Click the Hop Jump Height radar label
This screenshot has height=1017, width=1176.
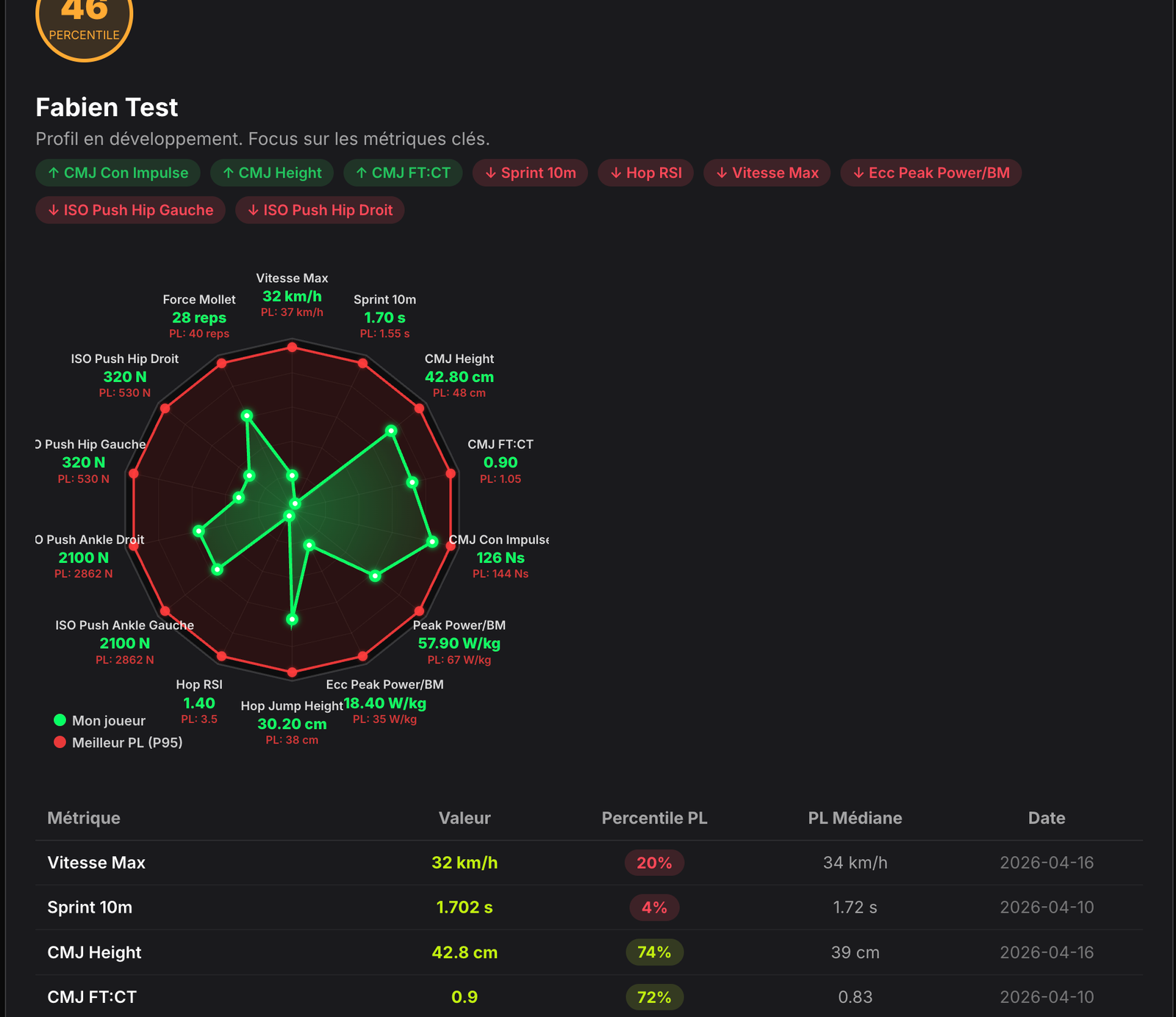click(x=292, y=706)
